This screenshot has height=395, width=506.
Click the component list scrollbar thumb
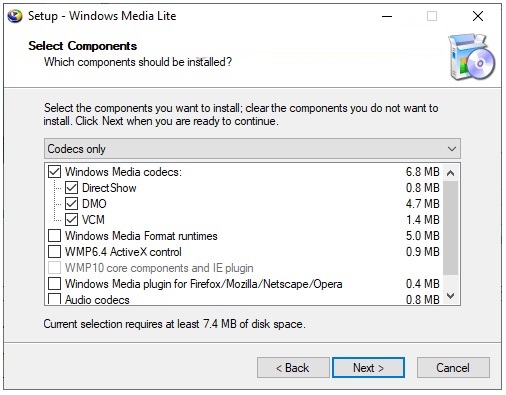(451, 228)
